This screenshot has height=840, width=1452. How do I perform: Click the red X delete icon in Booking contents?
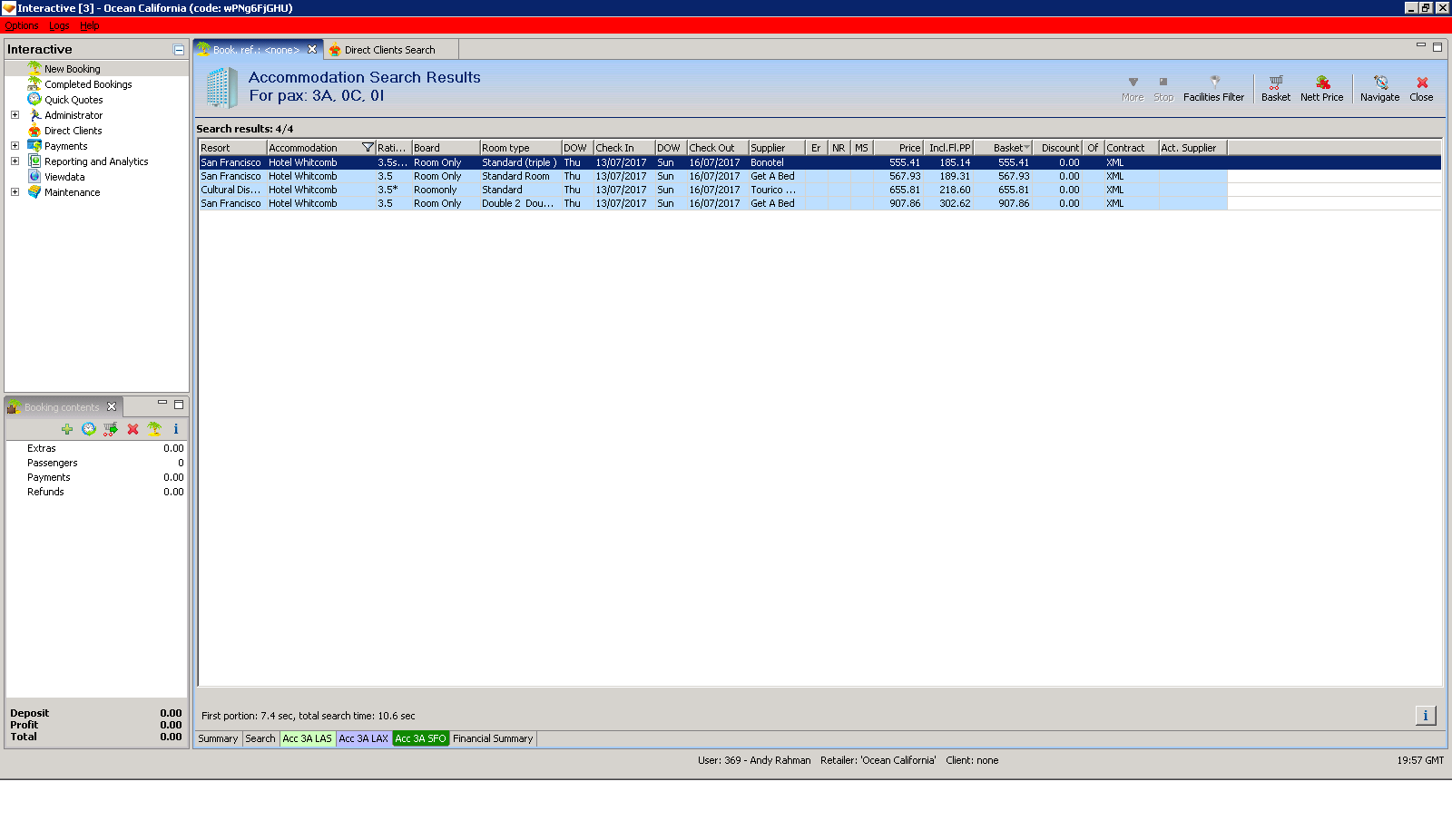click(132, 429)
